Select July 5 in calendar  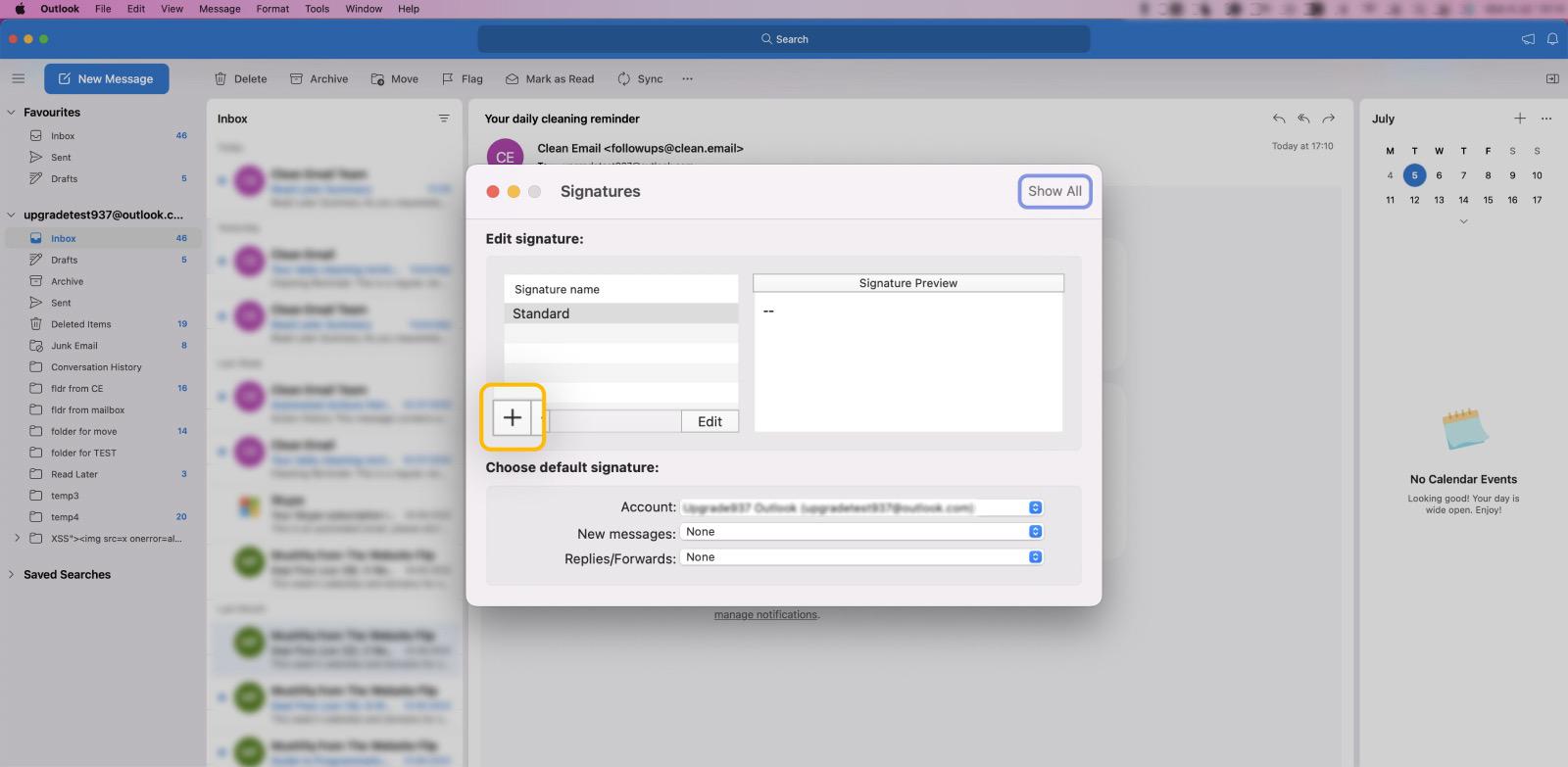pyautogui.click(x=1414, y=175)
